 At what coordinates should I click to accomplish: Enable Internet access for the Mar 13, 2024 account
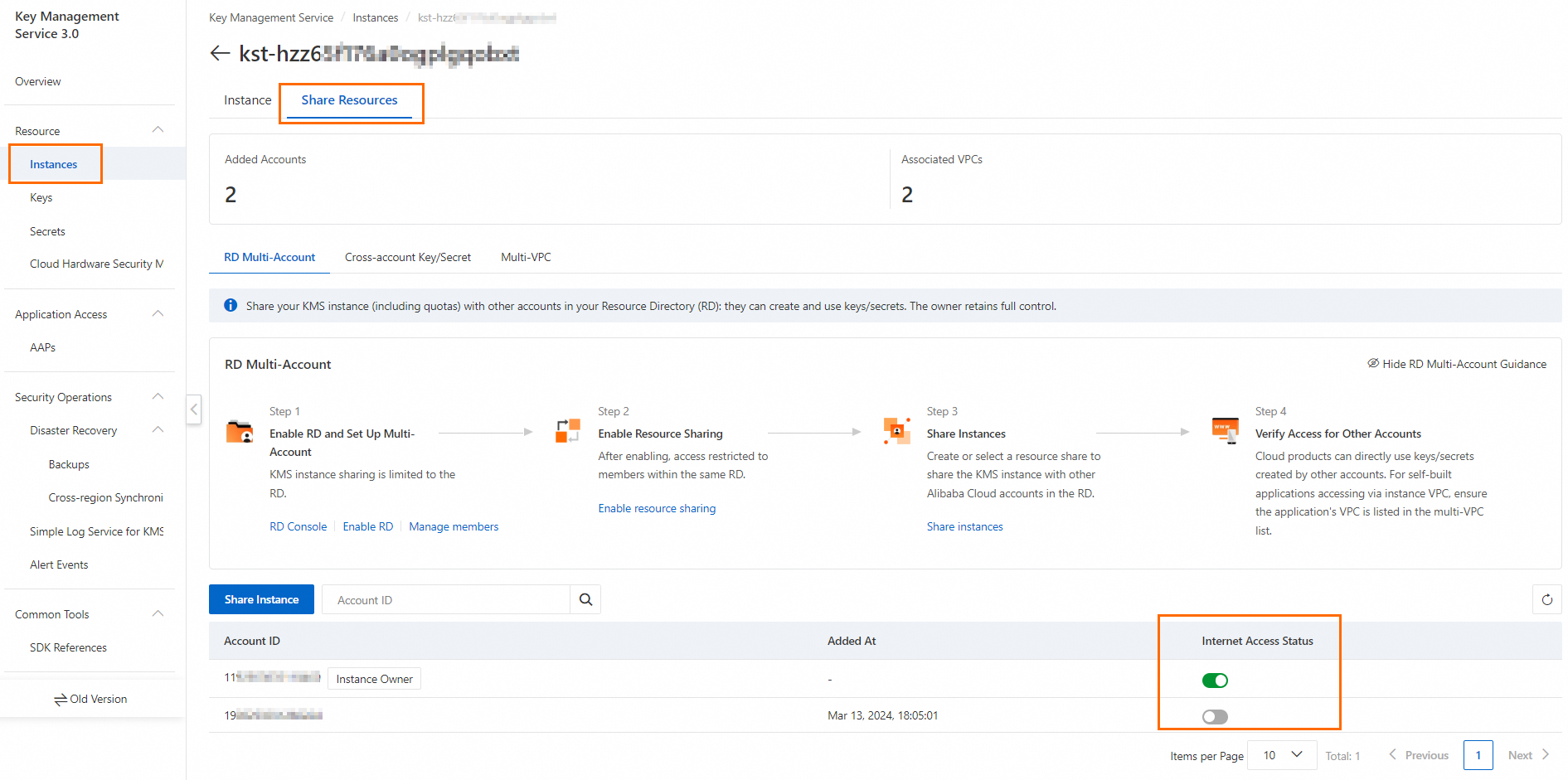(x=1215, y=716)
